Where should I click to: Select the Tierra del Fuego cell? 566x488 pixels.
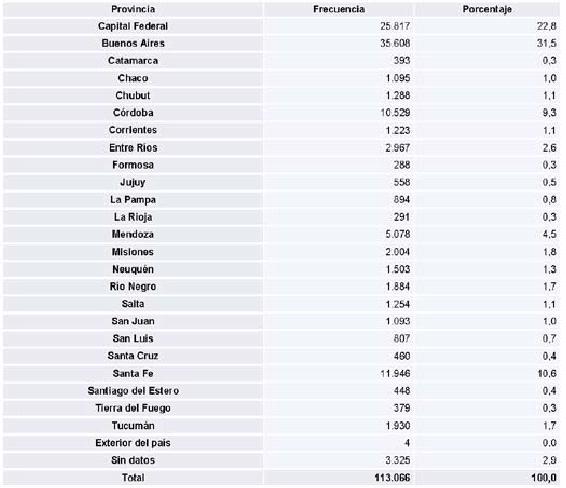[x=133, y=408]
